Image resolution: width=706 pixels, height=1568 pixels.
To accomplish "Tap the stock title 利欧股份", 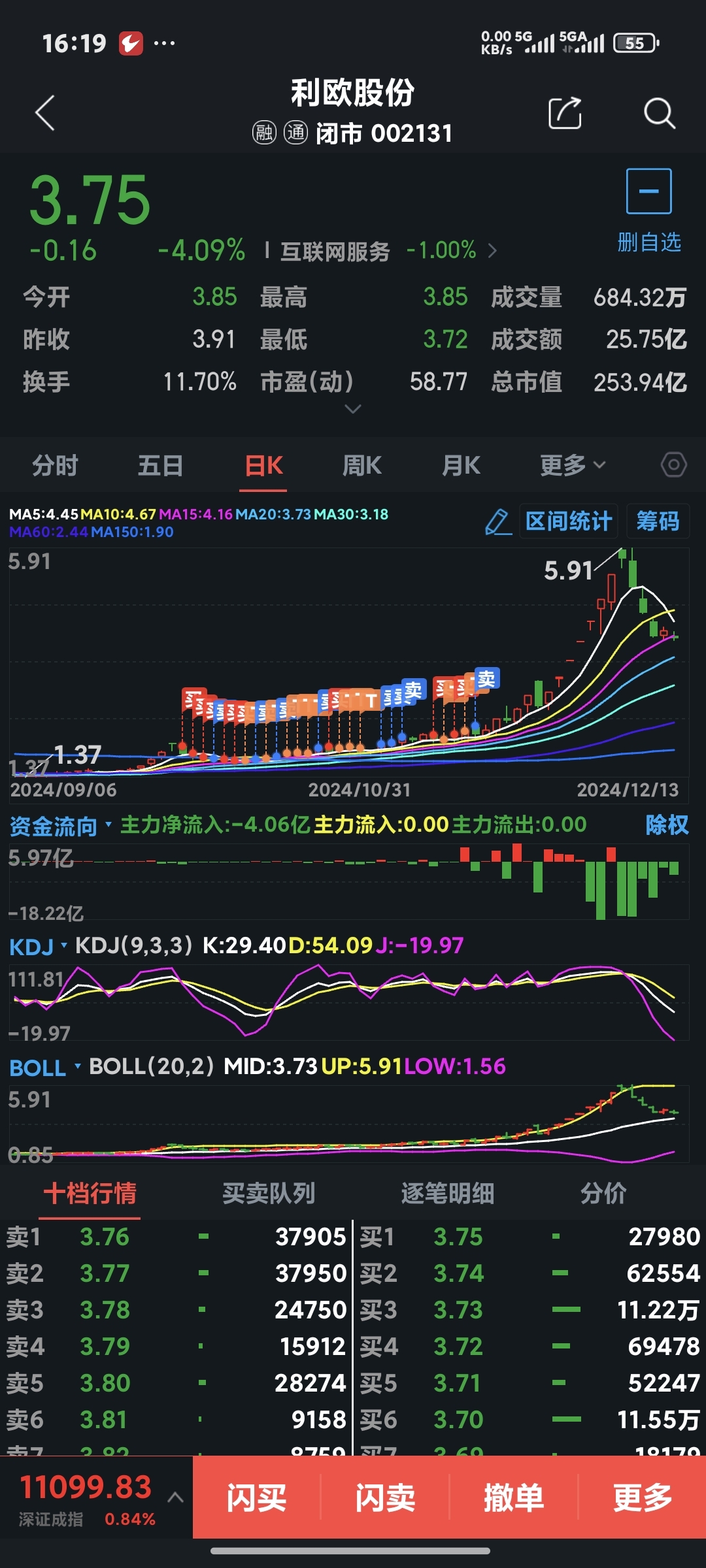I will click(x=353, y=93).
